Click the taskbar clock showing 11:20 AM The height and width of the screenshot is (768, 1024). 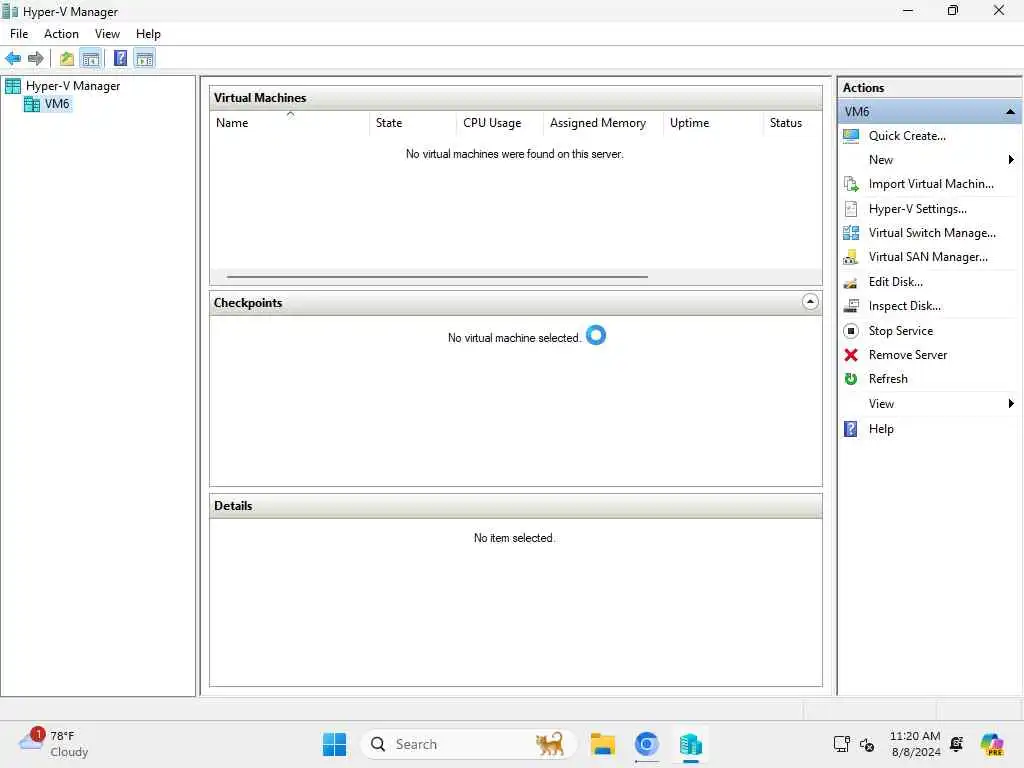(915, 744)
